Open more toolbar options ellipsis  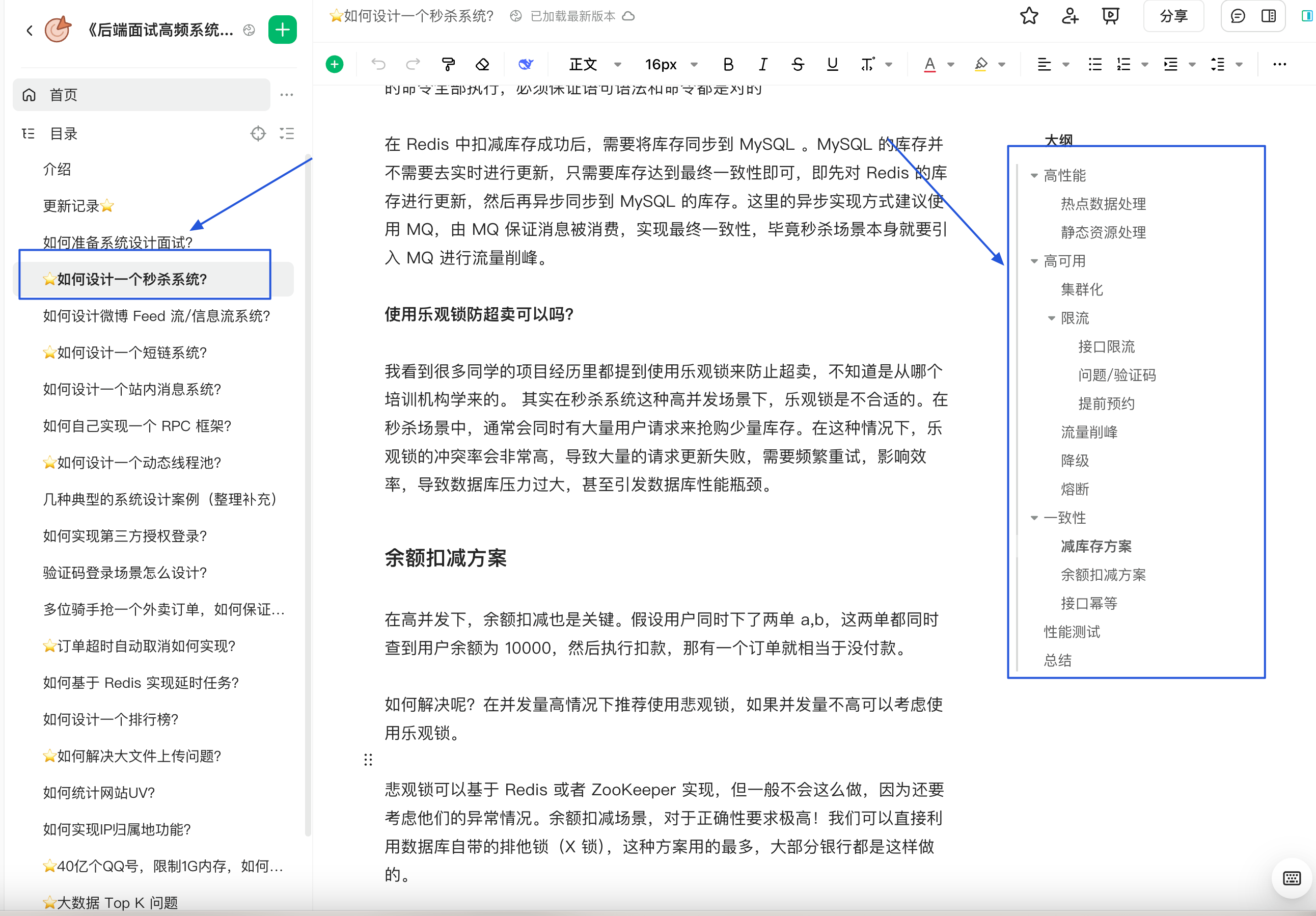(1279, 64)
